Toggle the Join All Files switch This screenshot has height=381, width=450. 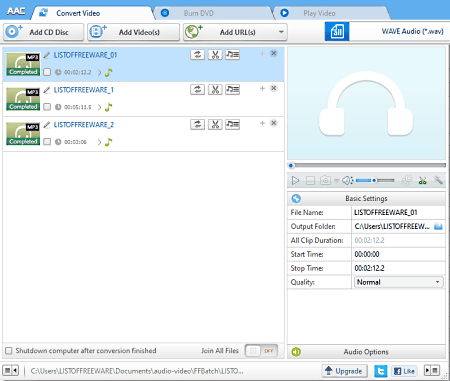click(261, 351)
